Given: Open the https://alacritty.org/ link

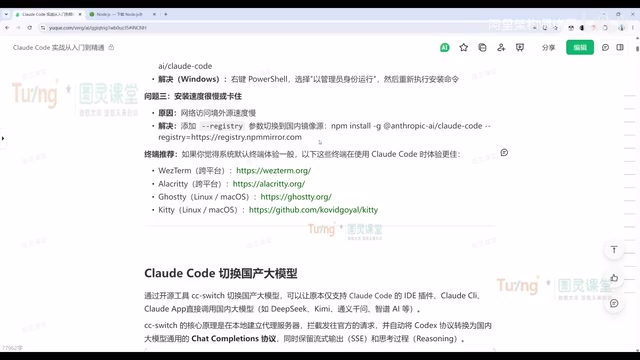Looking at the screenshot, I should tap(269, 184).
